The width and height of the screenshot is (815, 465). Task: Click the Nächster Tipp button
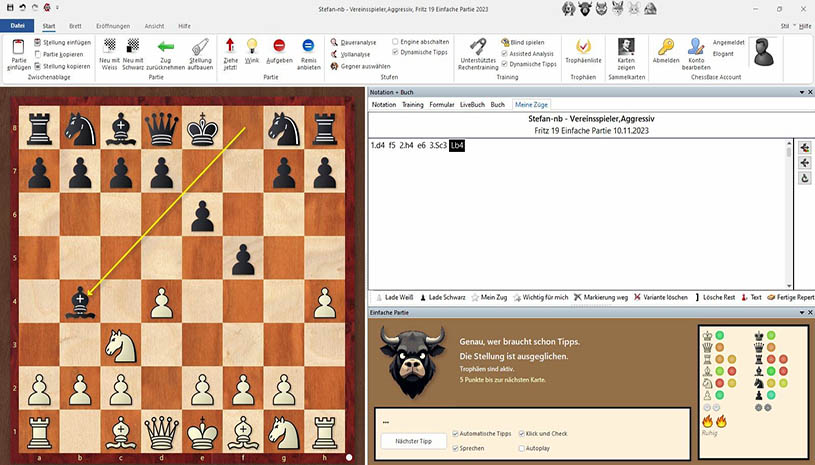411,441
